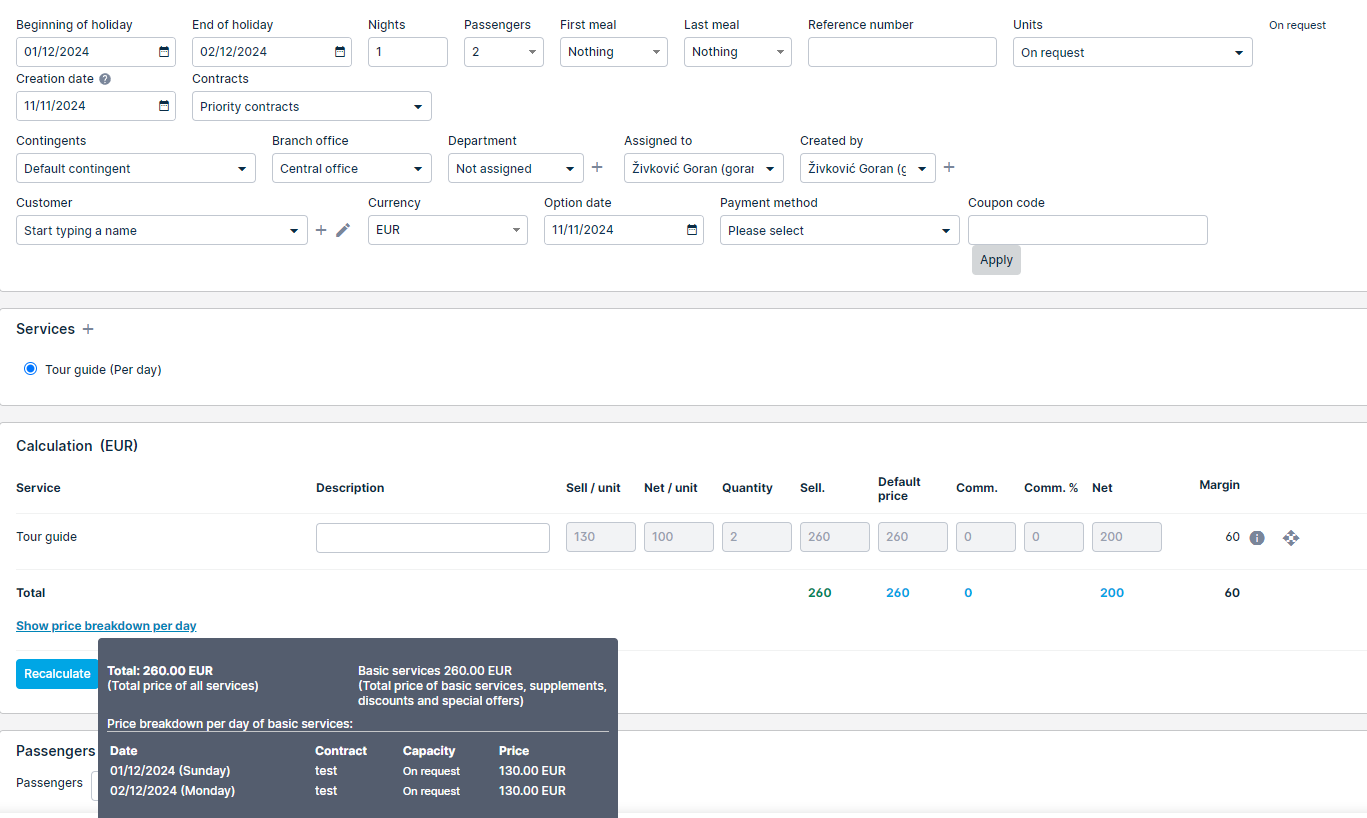This screenshot has width=1367, height=818.
Task: Open the Currency EUR dropdown
Action: click(448, 230)
